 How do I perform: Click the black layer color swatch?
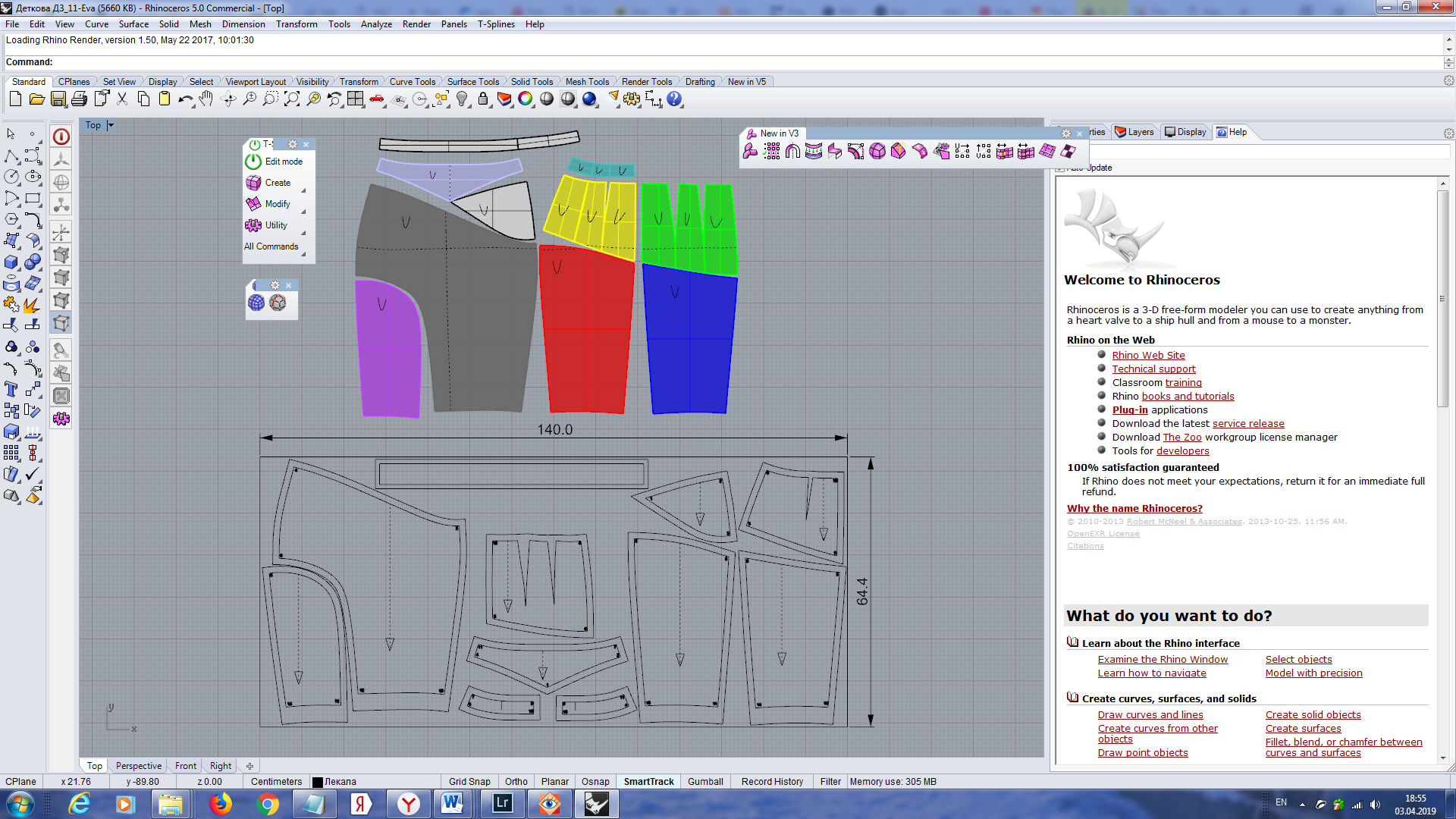coord(318,782)
